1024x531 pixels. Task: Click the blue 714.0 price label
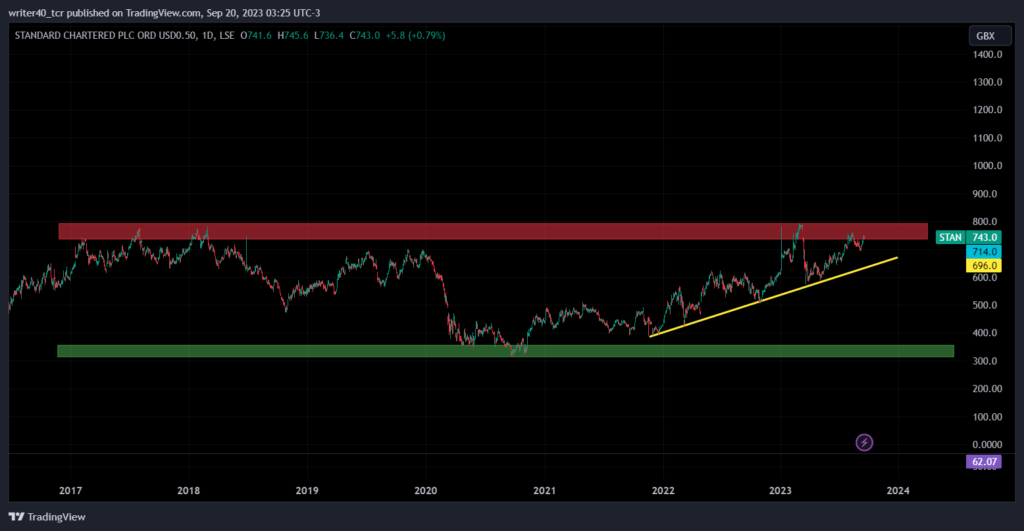pyautogui.click(x=984, y=251)
